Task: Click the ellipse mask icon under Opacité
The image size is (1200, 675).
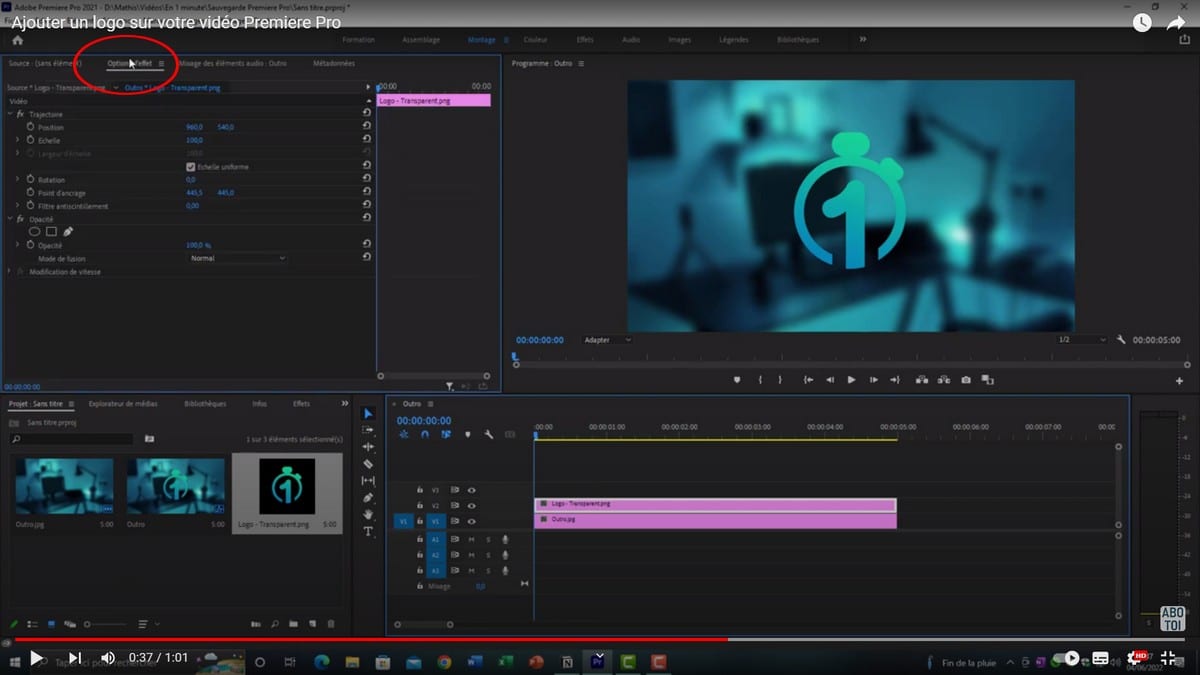Action: [x=34, y=232]
